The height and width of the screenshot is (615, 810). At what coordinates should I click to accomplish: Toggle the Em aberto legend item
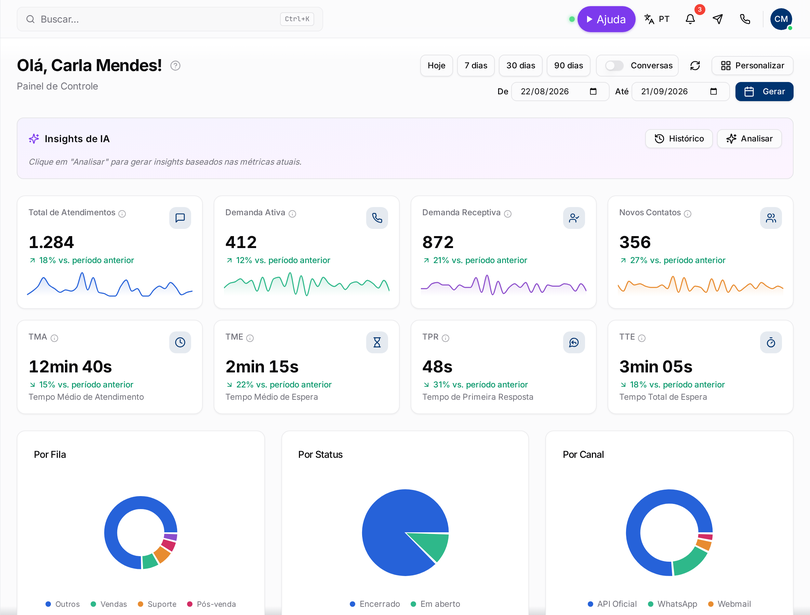(435, 604)
